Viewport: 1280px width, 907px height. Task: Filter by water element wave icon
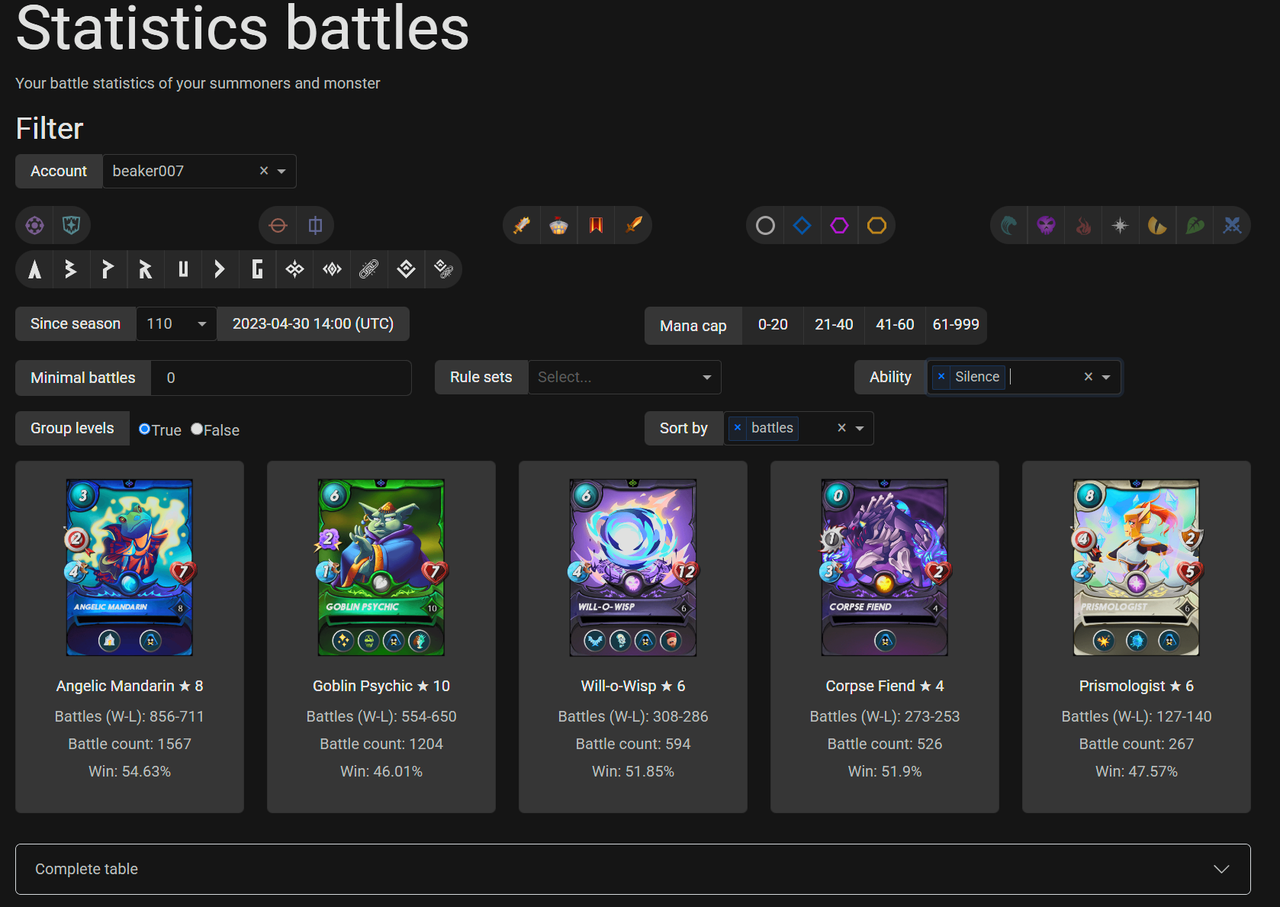(1010, 226)
